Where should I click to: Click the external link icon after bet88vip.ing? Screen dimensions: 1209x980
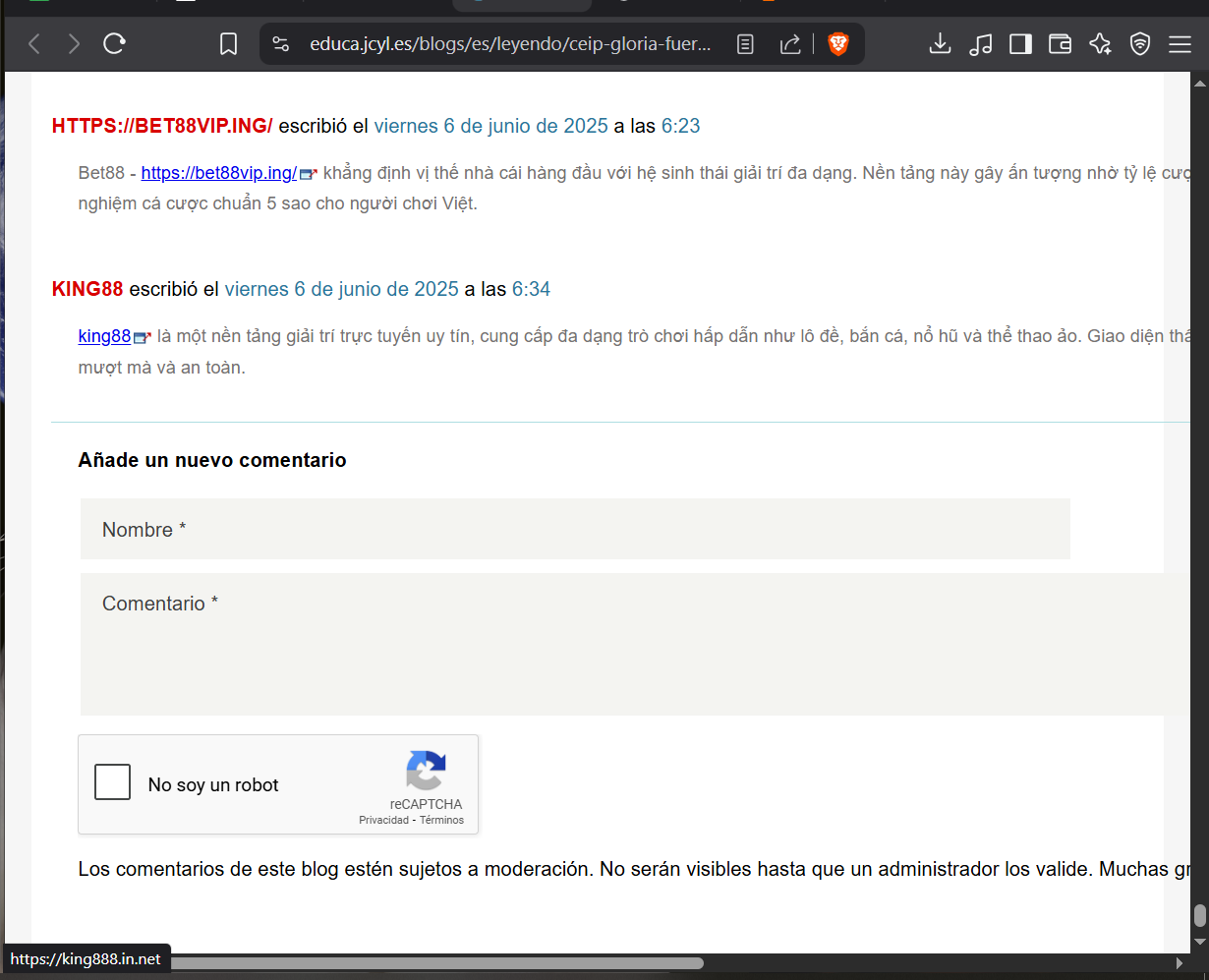tap(308, 174)
